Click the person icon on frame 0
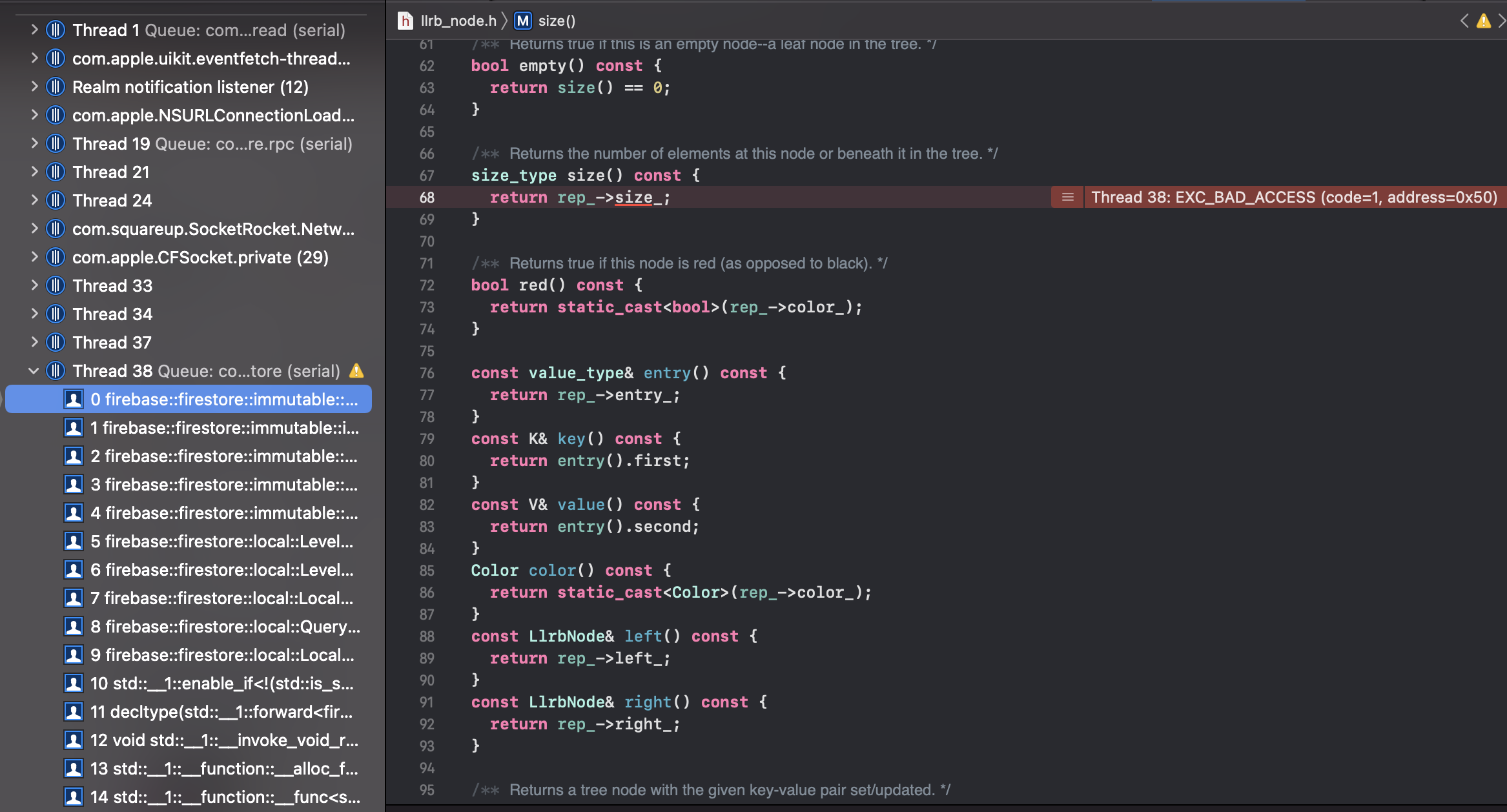1507x812 pixels. click(x=74, y=399)
